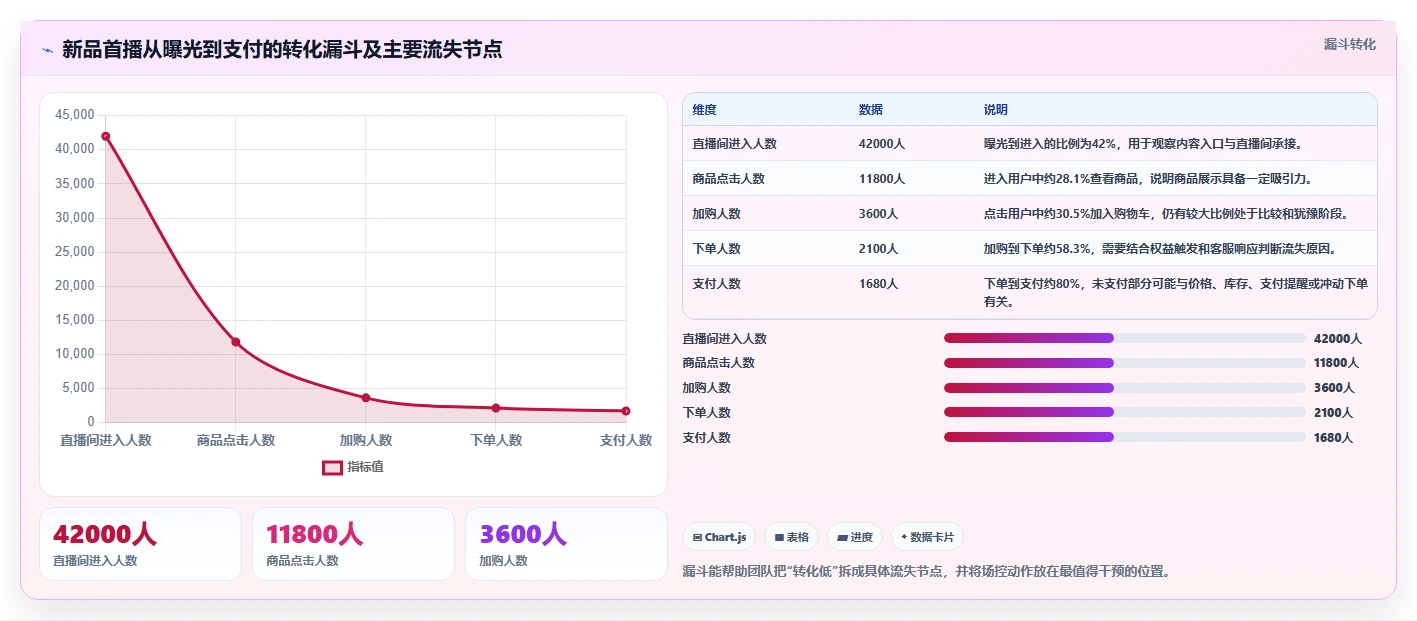This screenshot has height=621, width=1417.
Task: Click the 45,000 y-axis tick label
Action: coord(75,115)
